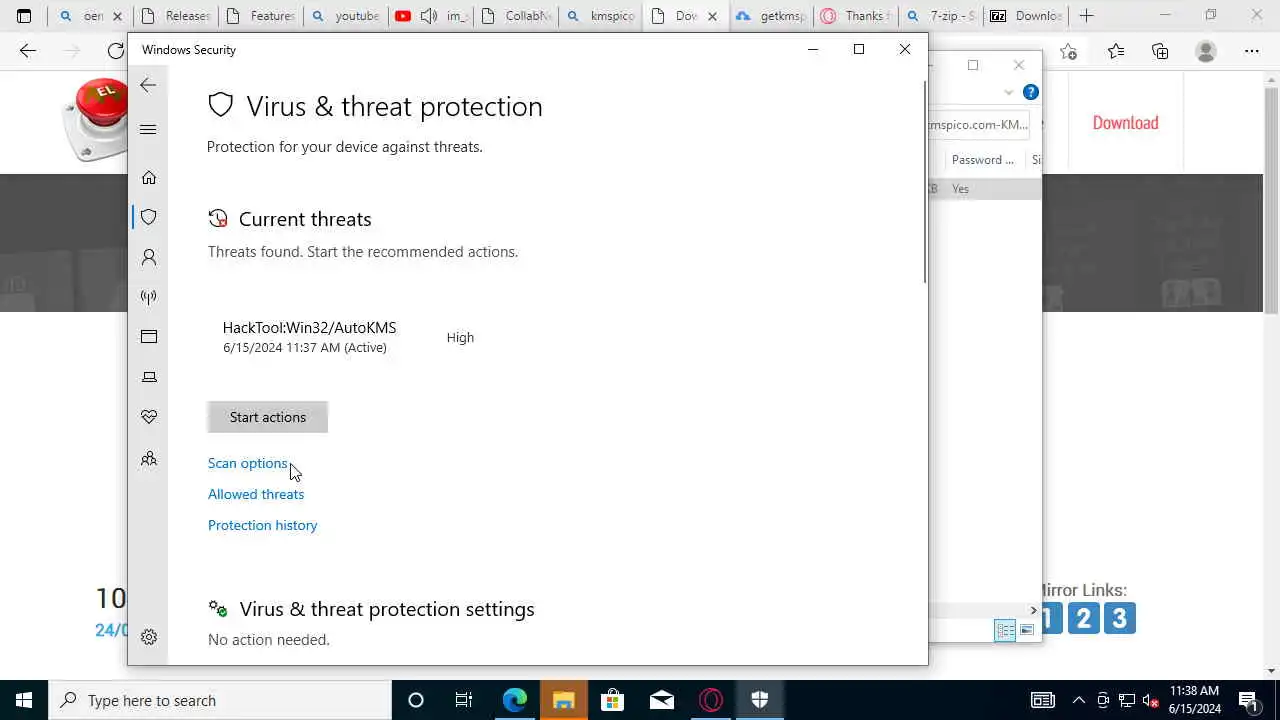This screenshot has height=720, width=1280.
Task: Open mirror link 3
Action: (1119, 618)
